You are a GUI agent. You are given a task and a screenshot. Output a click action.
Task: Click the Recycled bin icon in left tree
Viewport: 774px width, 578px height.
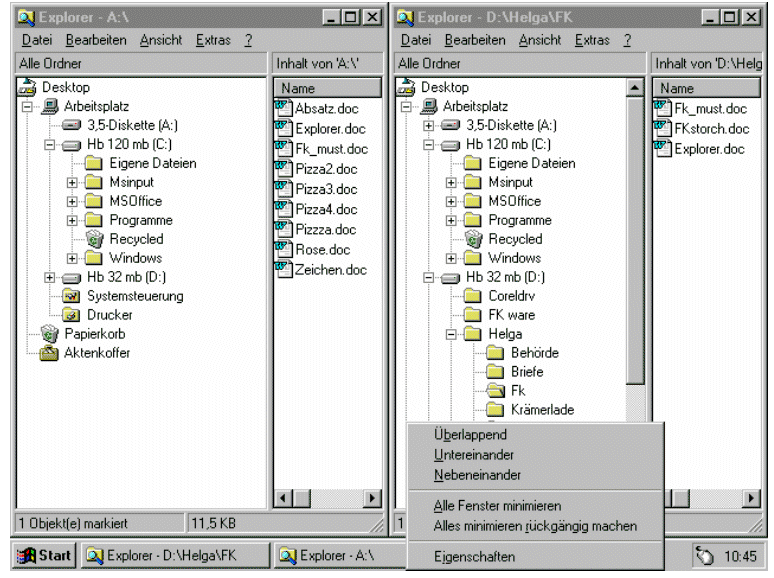pyautogui.click(x=95, y=239)
